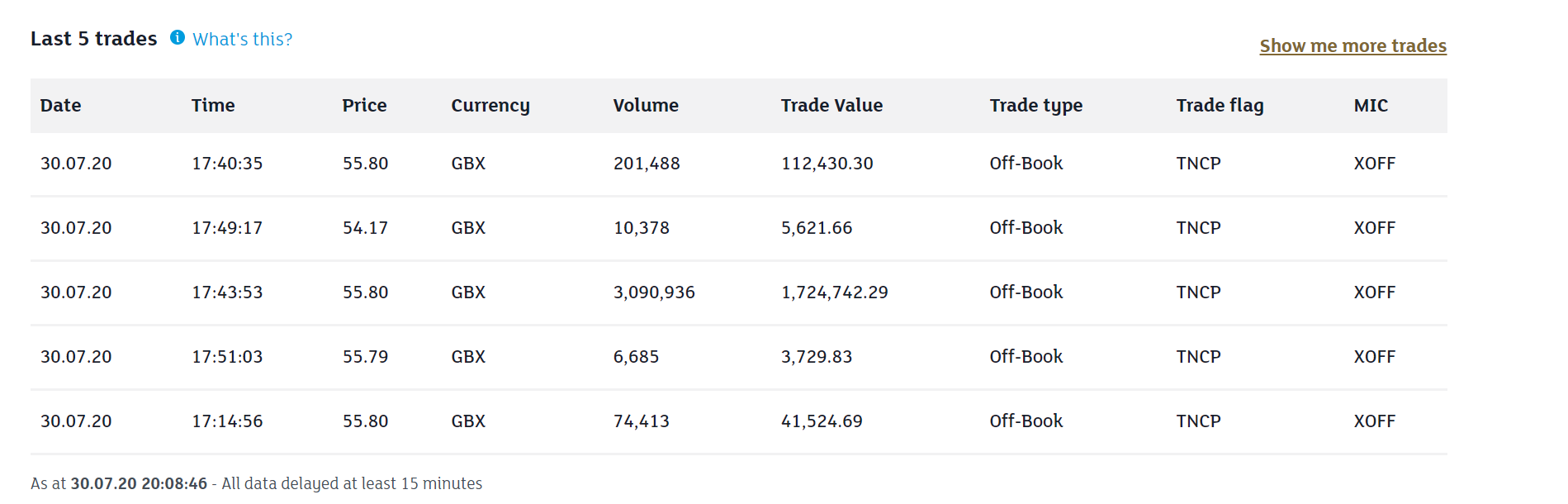Click the 17:49:17 time cell
This screenshot has width=1568, height=504.
click(x=227, y=228)
